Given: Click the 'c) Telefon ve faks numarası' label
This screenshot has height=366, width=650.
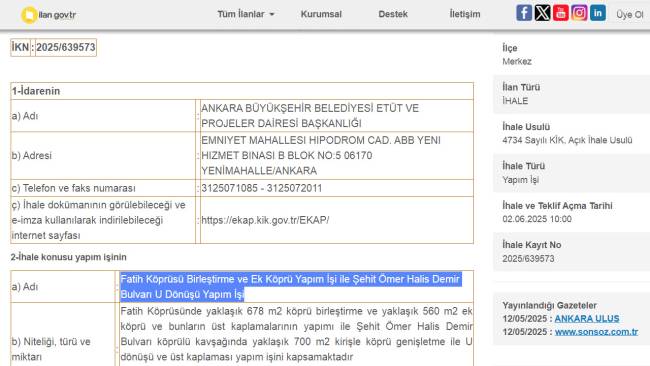Looking at the screenshot, I should pos(73,188).
